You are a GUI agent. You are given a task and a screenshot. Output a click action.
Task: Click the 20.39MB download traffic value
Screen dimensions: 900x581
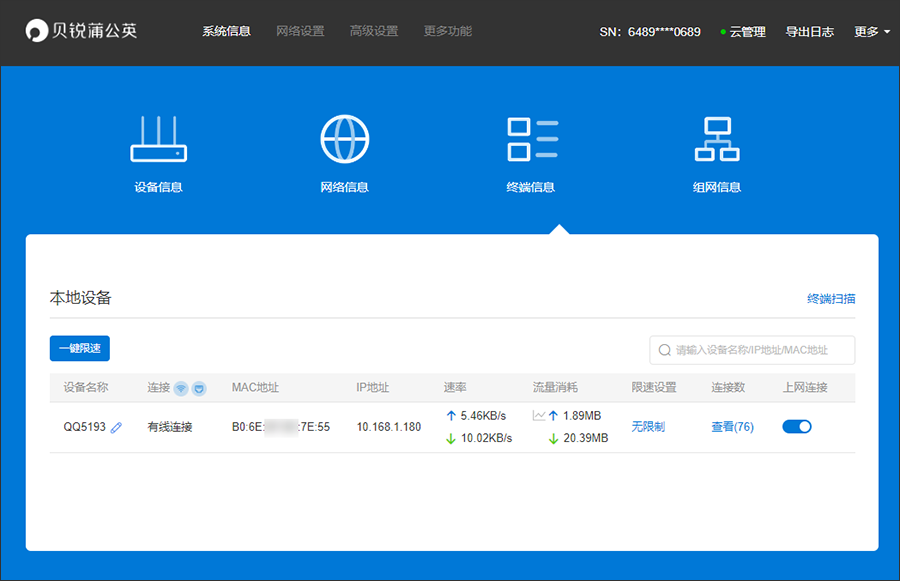point(585,438)
